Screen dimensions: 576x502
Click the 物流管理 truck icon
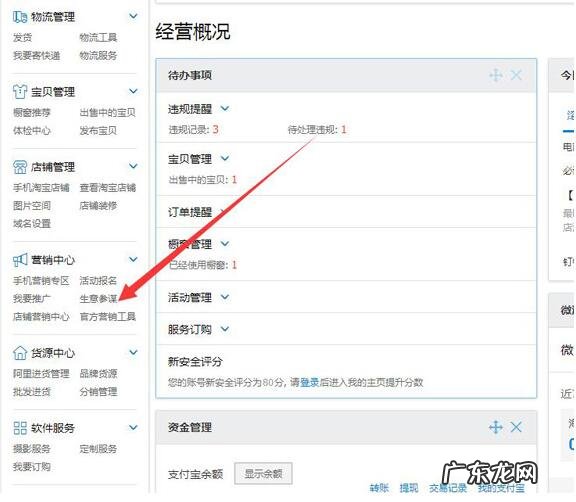(x=20, y=17)
